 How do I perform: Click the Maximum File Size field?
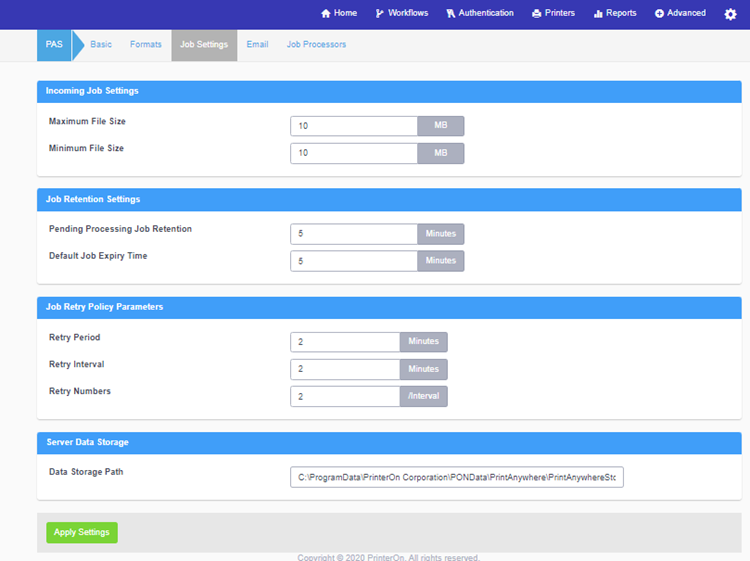coord(354,126)
